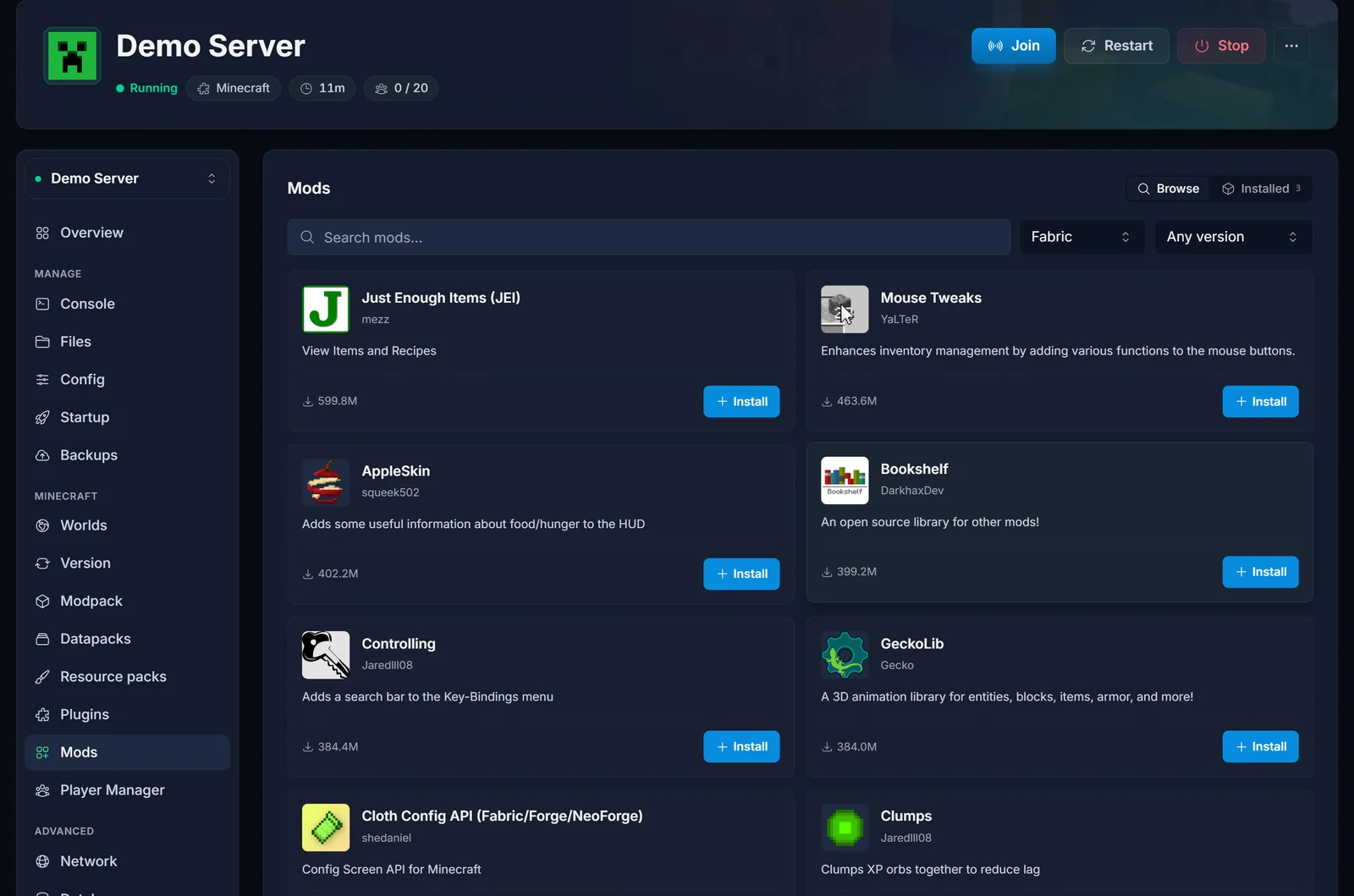Click the Cloth Config API title
The width and height of the screenshot is (1354, 896).
click(x=502, y=816)
